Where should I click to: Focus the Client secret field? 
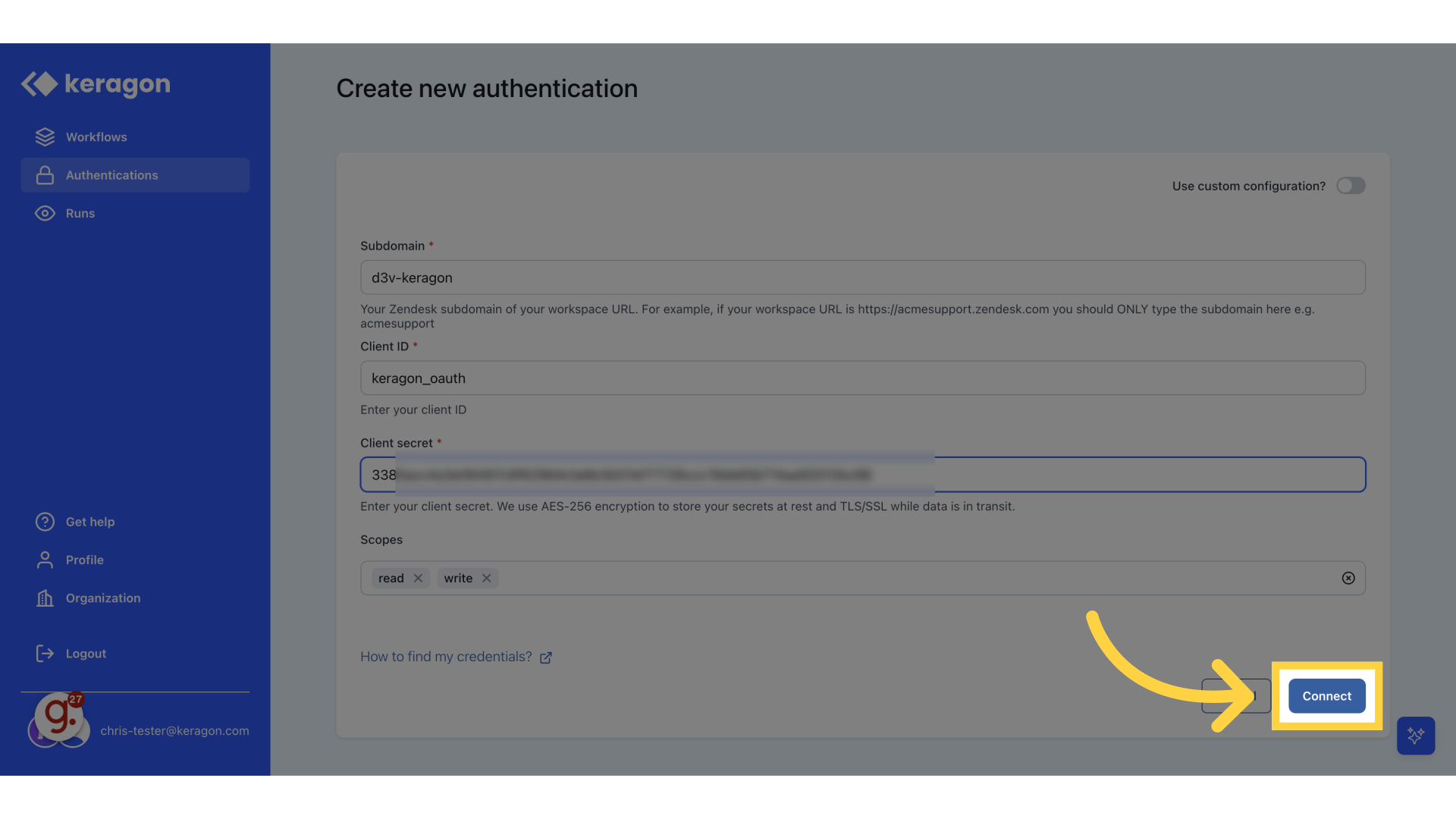(x=862, y=475)
